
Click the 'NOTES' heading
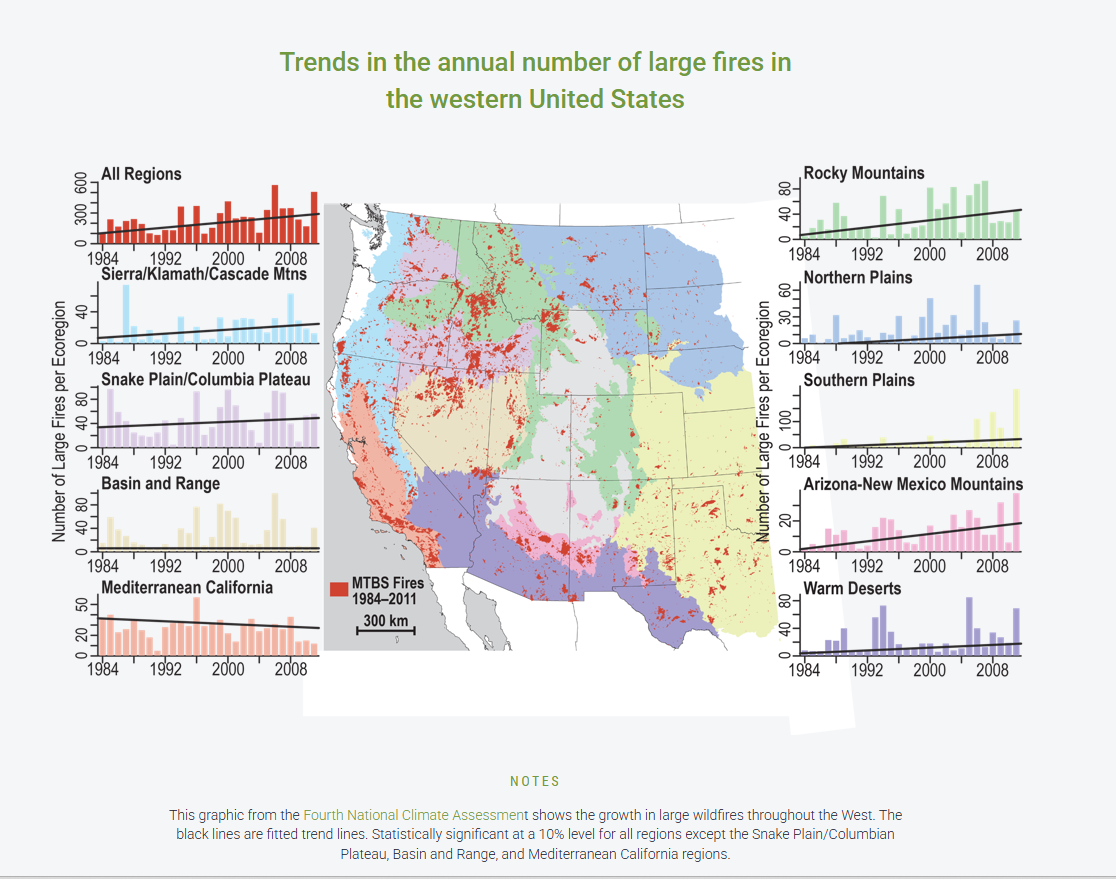pyautogui.click(x=535, y=781)
